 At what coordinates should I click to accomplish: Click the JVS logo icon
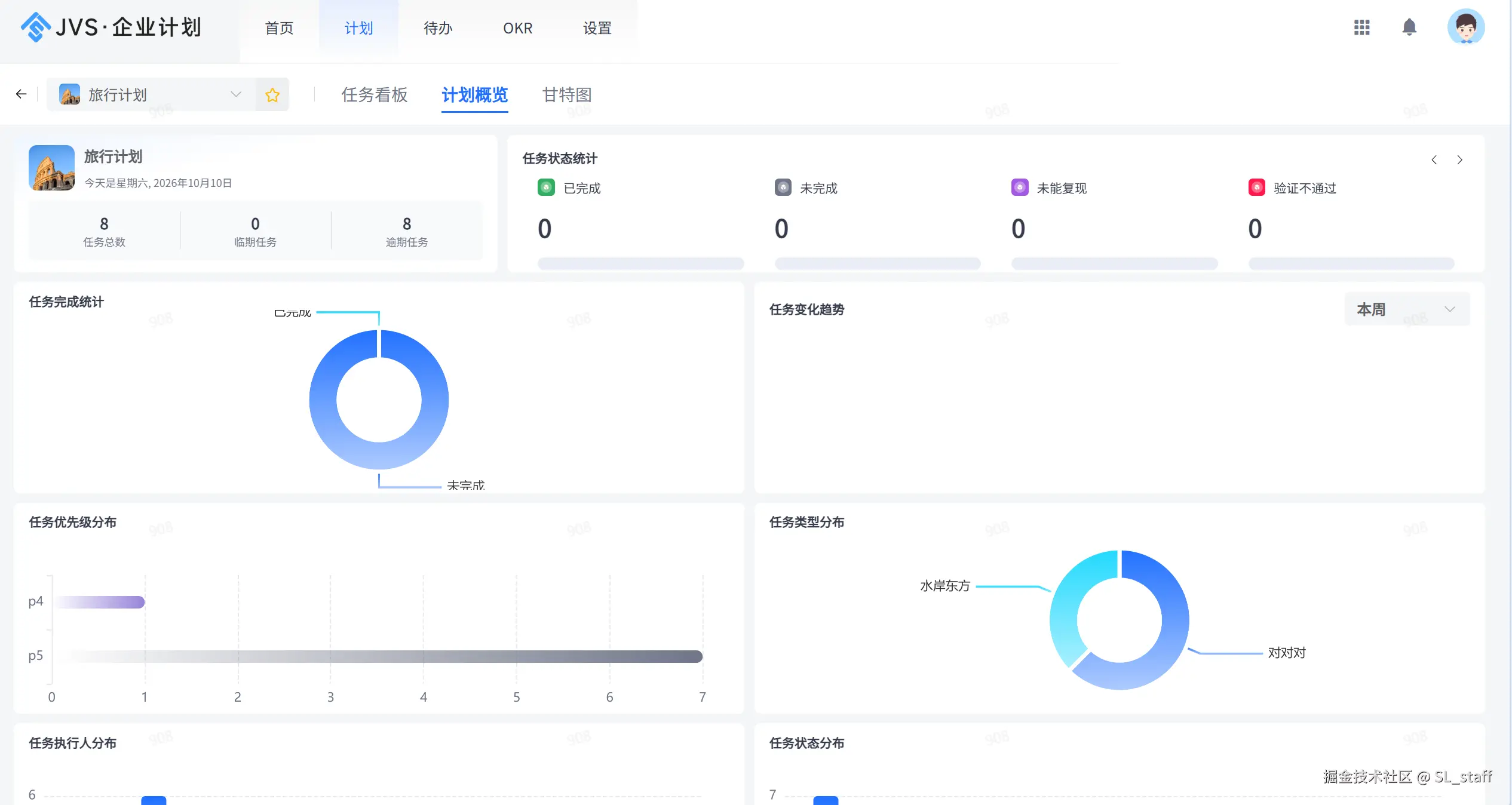point(35,27)
